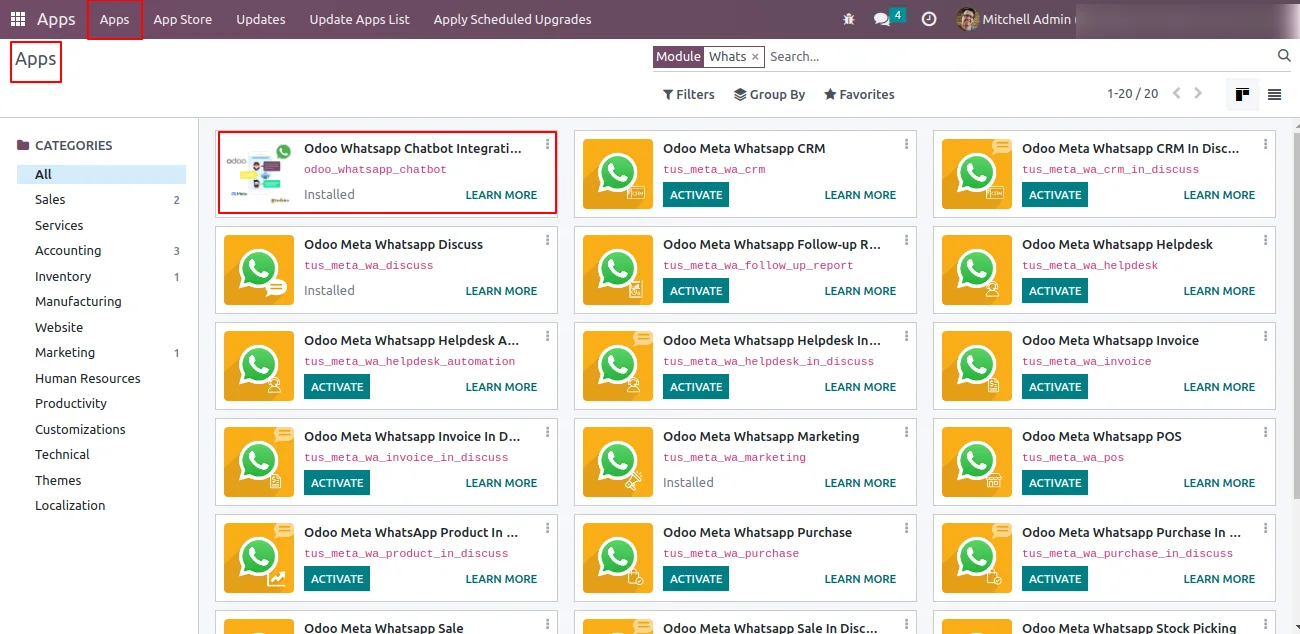Open Update Apps List menu
Image resolution: width=1300 pixels, height=634 pixels.
click(x=360, y=19)
